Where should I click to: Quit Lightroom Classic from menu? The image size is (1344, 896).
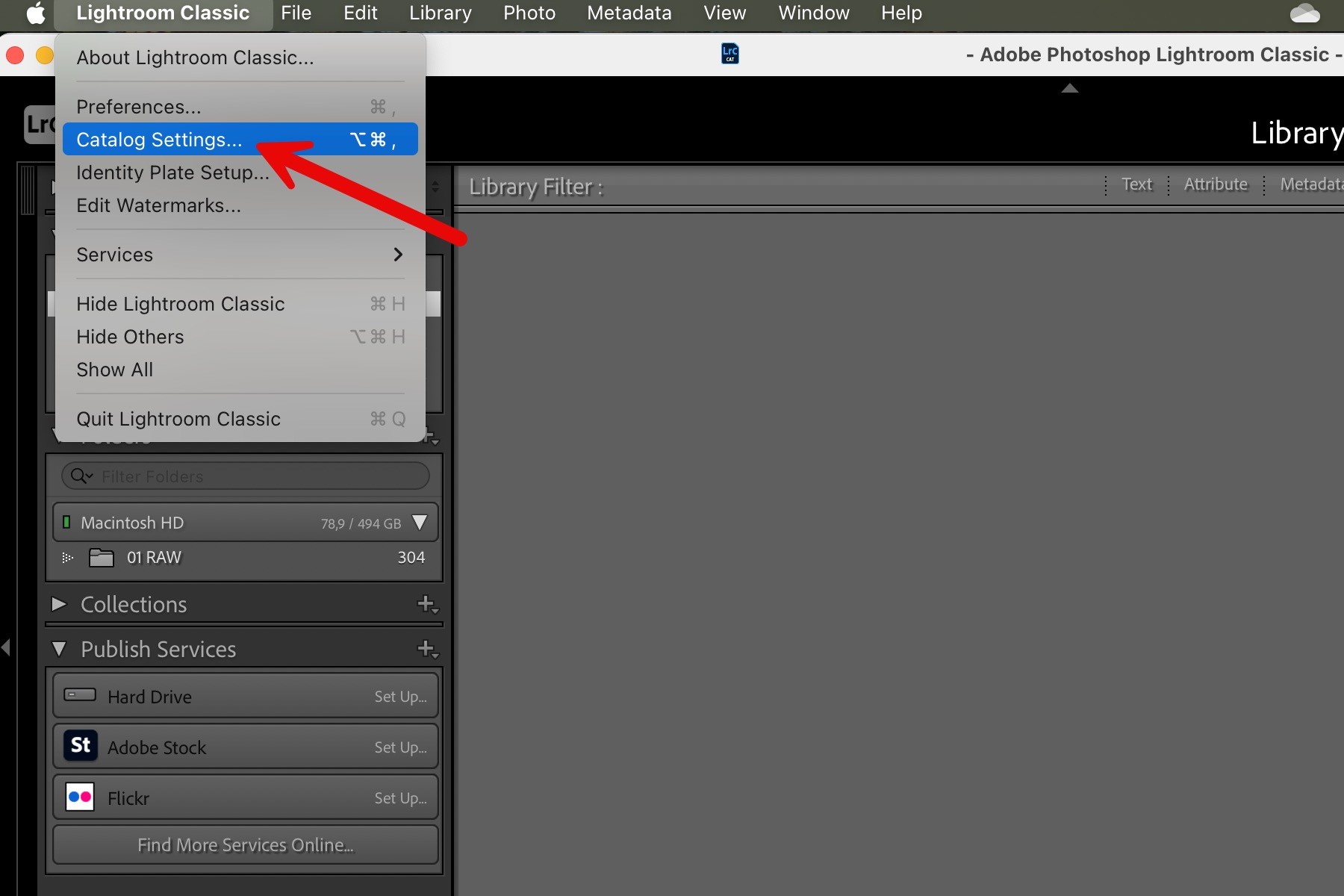[240, 419]
